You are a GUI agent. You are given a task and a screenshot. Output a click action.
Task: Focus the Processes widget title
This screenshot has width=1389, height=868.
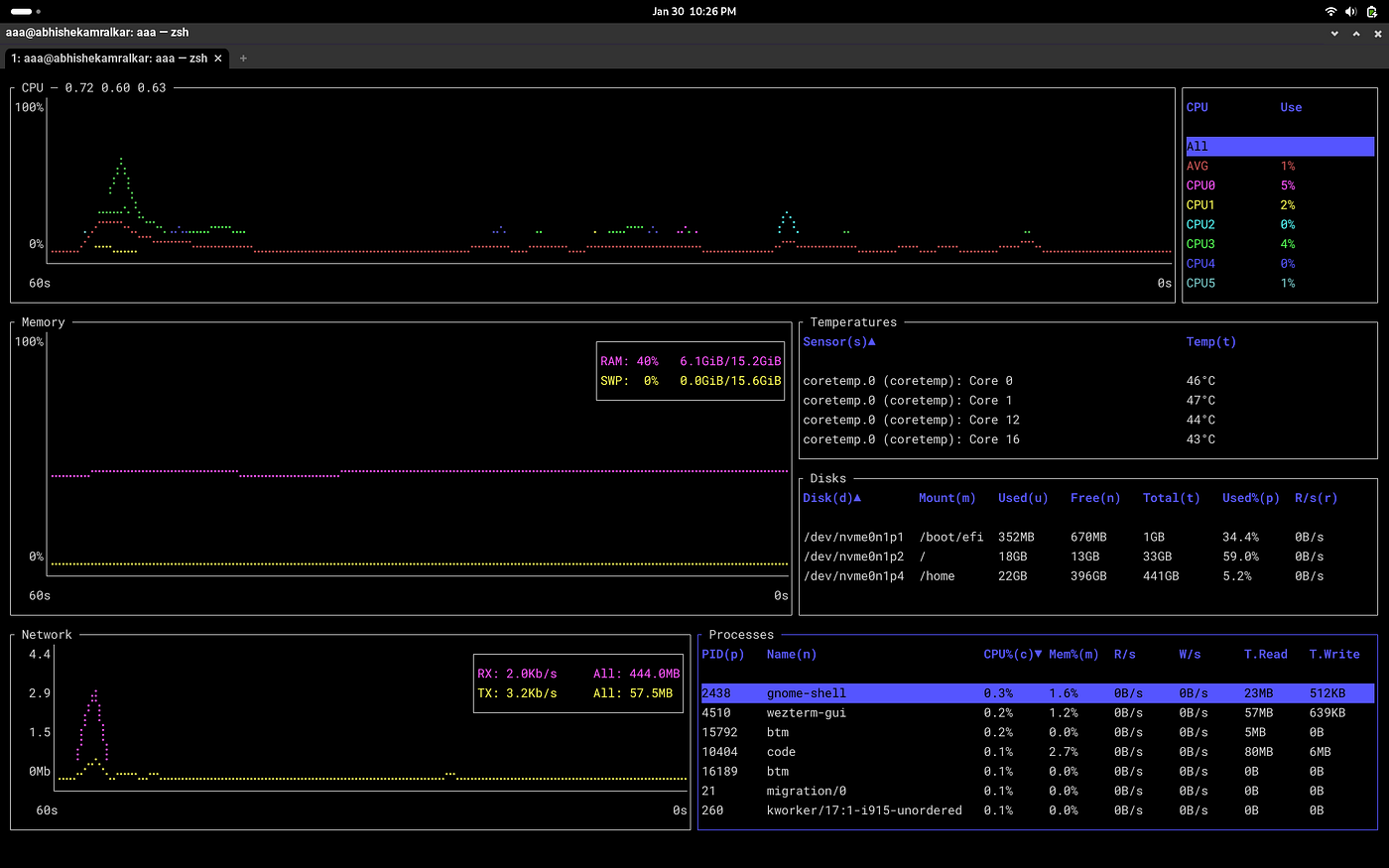point(741,635)
